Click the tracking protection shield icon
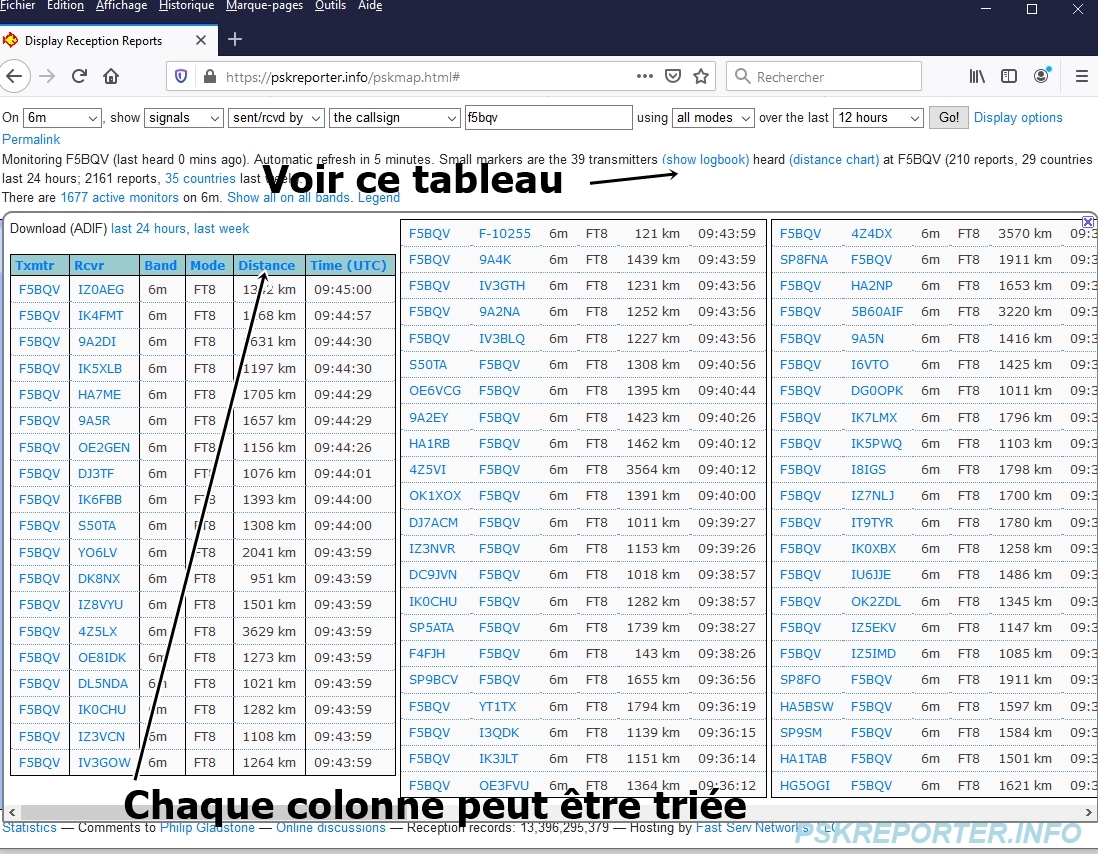1098x854 pixels. (x=181, y=76)
